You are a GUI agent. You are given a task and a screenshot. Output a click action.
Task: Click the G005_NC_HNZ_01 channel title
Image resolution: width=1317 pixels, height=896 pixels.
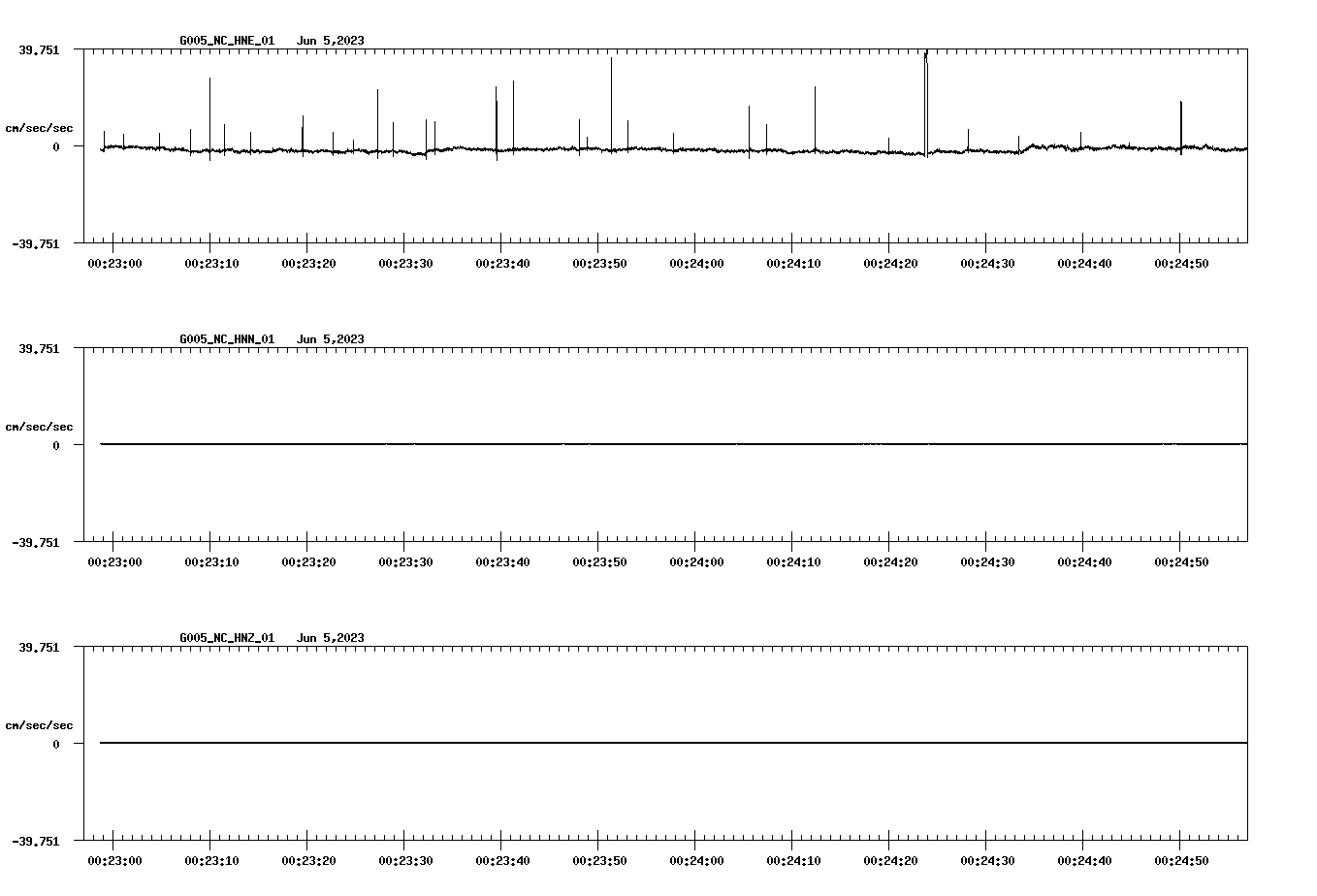[x=225, y=636]
